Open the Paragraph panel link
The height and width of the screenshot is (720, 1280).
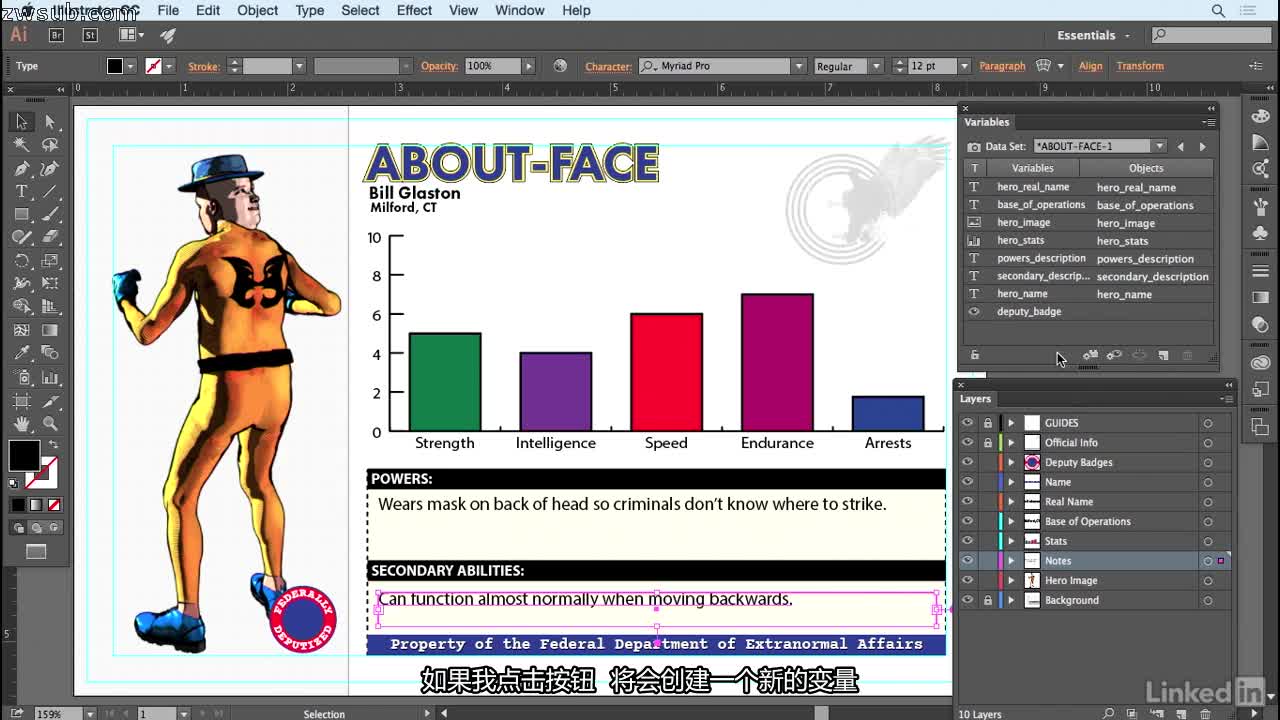tap(1002, 66)
